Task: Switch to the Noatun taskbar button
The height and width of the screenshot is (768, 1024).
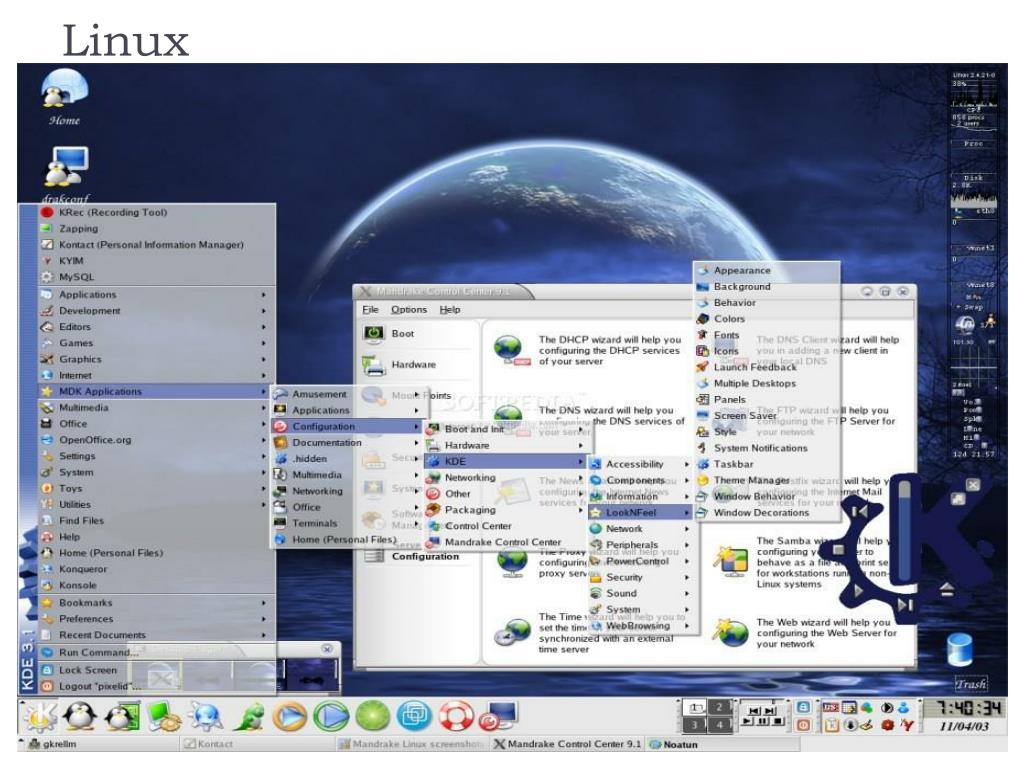Action: (722, 744)
